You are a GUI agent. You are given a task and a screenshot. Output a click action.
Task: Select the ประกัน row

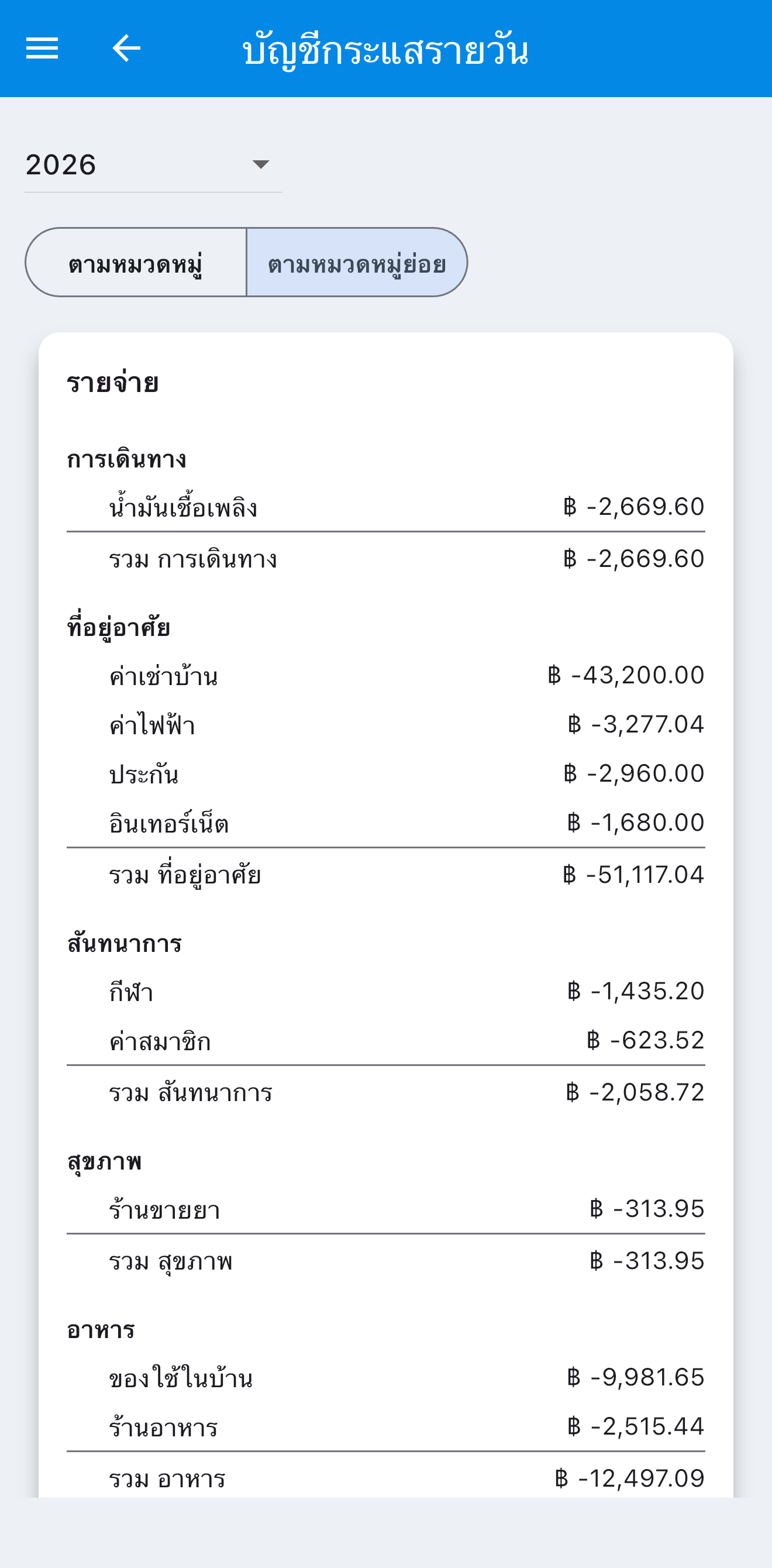385,773
